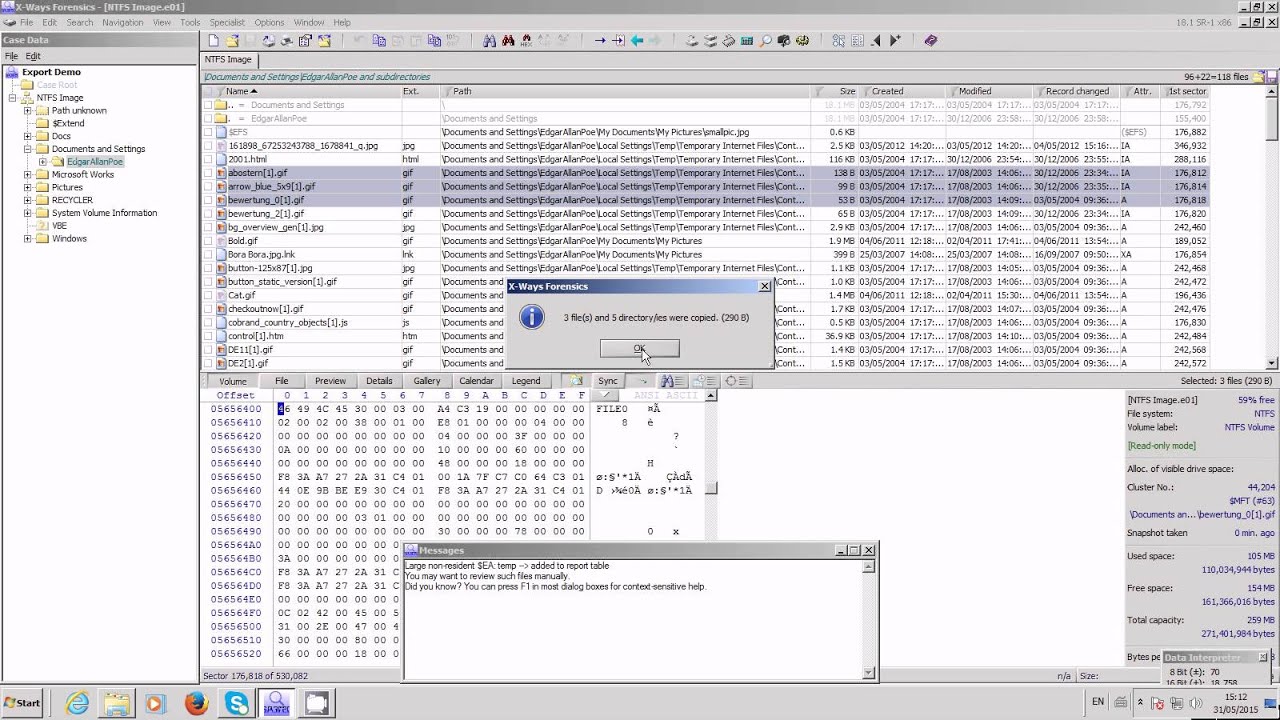The width and height of the screenshot is (1280, 720).
Task: Close the X-Ways Forensics copy dialog
Action: tap(765, 286)
